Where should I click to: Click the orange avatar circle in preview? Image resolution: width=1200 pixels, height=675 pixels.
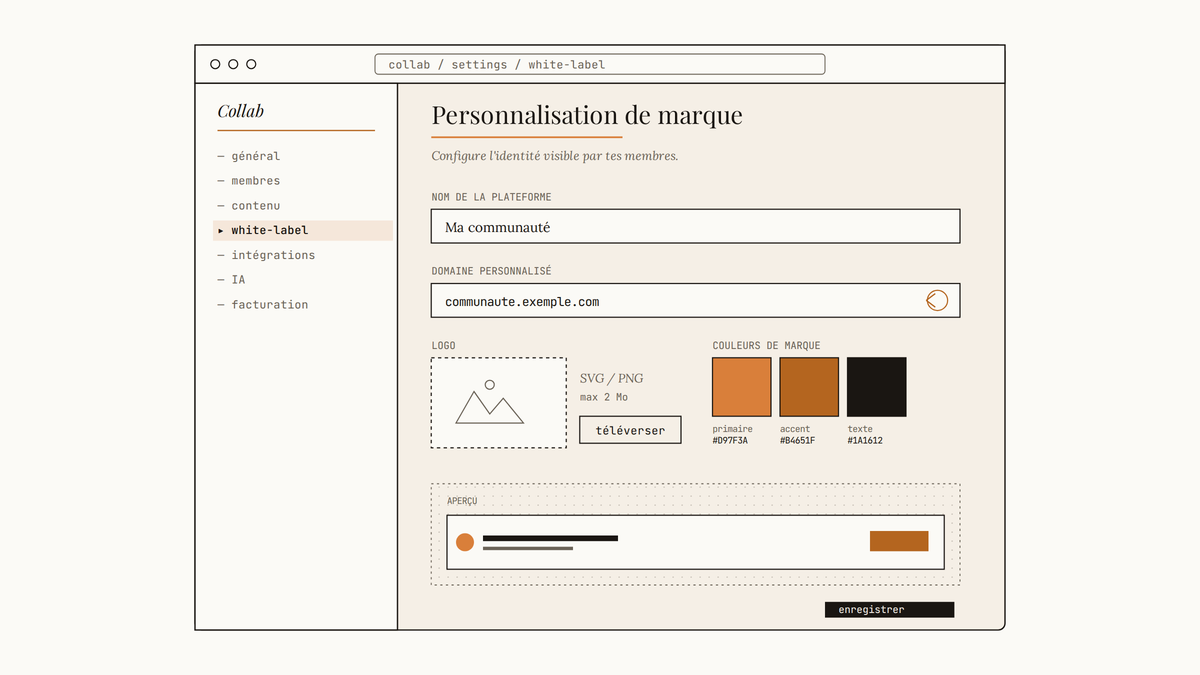[x=465, y=542]
